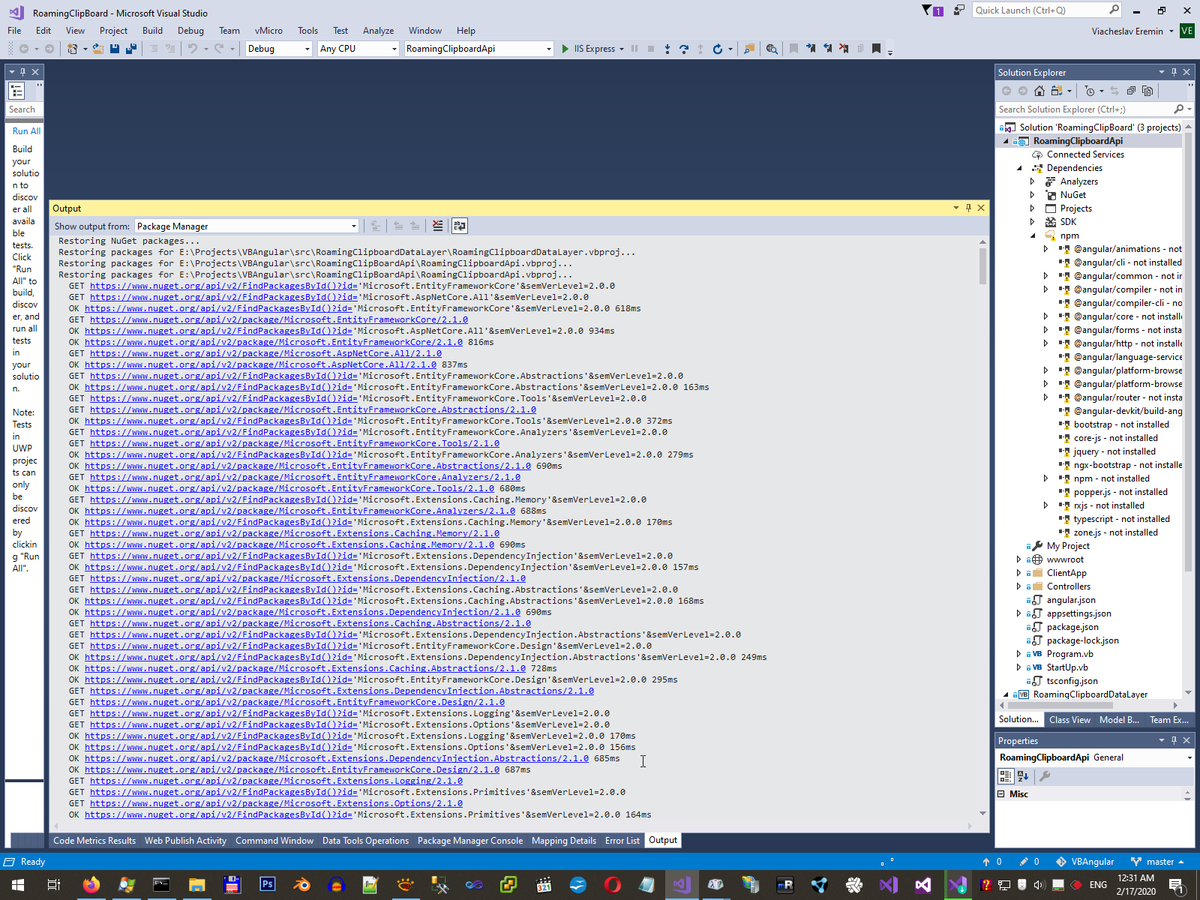The image size is (1200, 900).
Task: Click the Test Explorer Search field
Action: [22, 109]
